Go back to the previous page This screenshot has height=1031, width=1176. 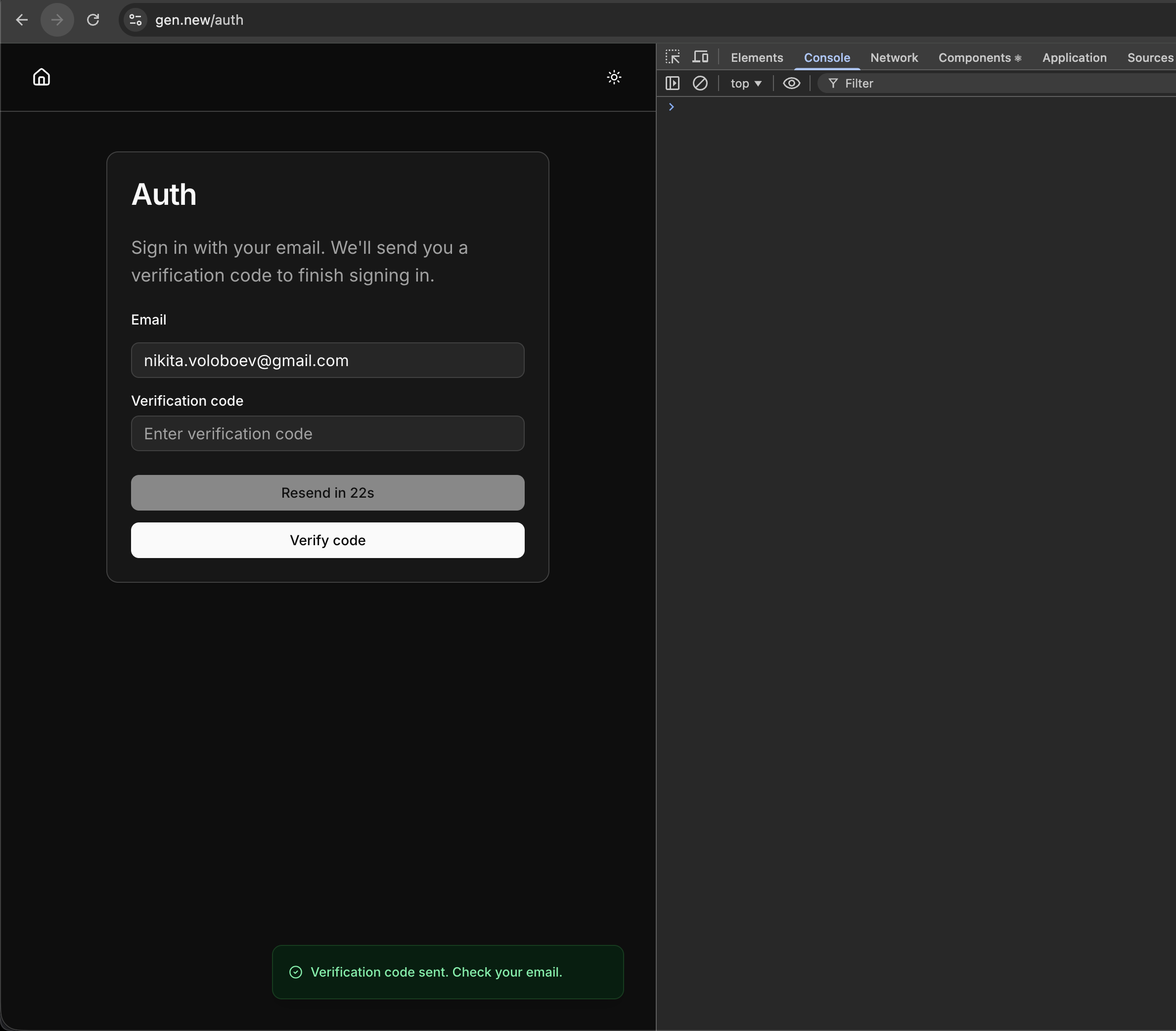pos(22,20)
